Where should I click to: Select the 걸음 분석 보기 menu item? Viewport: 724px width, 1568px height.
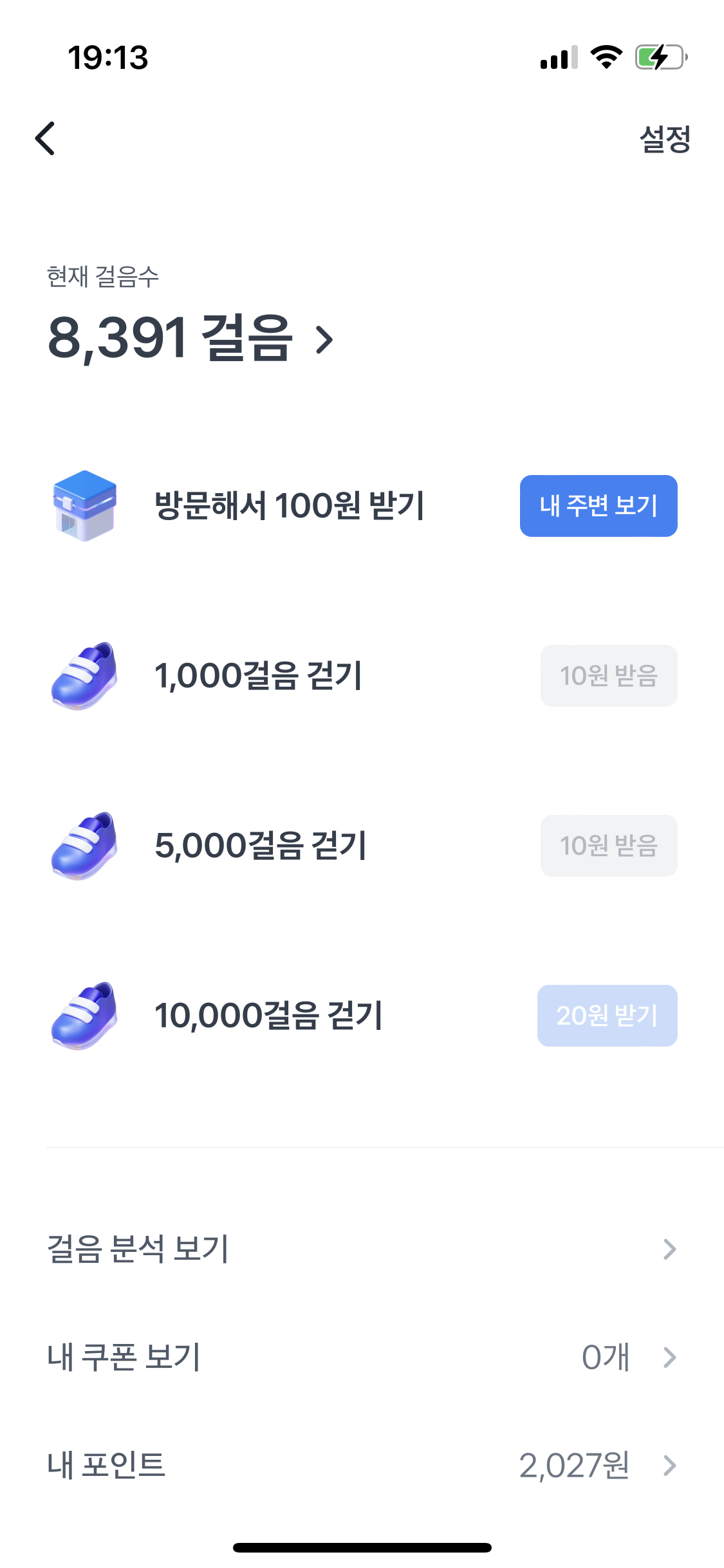point(138,1249)
